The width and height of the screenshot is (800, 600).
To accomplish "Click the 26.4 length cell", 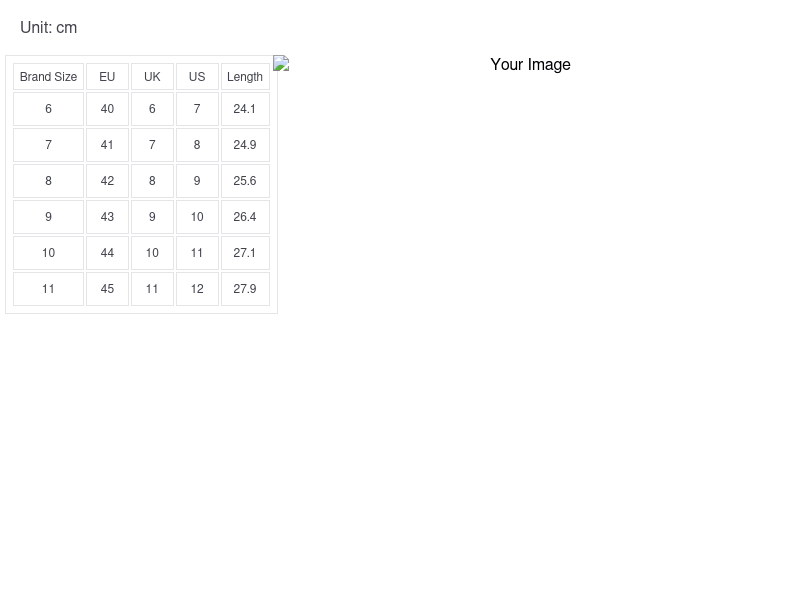I will click(x=245, y=217).
